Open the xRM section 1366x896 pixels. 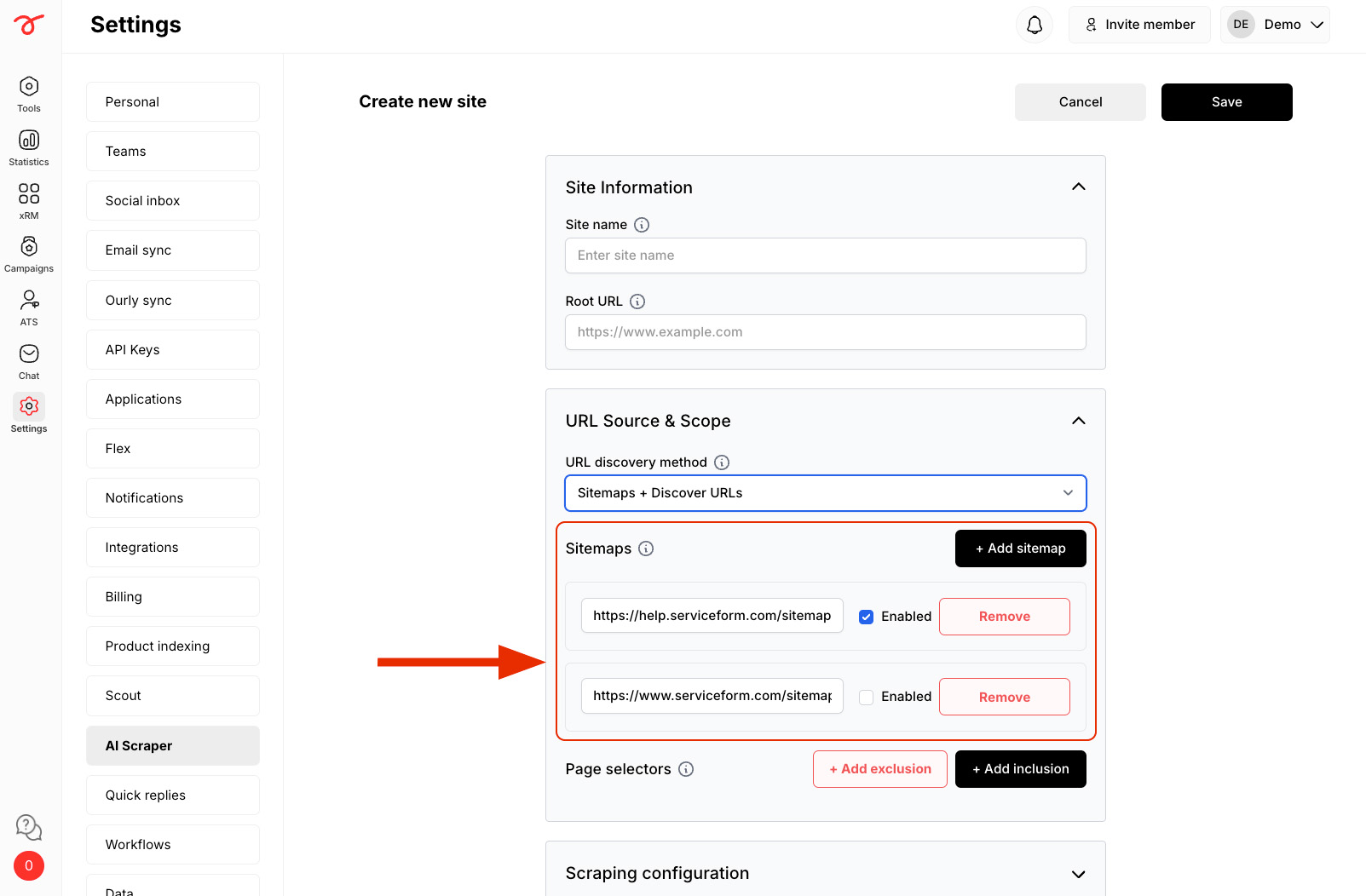coord(29,201)
